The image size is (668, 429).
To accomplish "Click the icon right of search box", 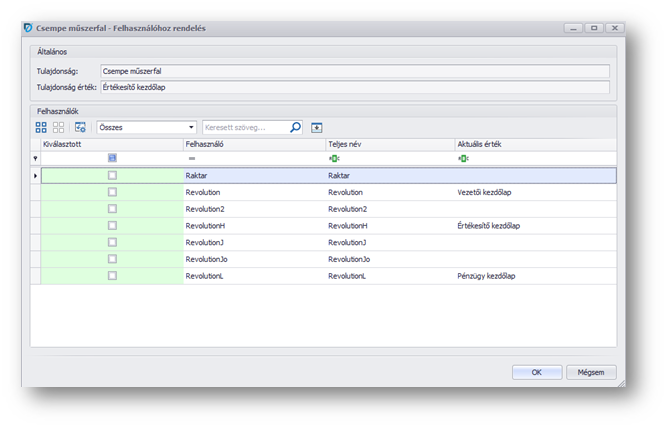I will tap(317, 128).
